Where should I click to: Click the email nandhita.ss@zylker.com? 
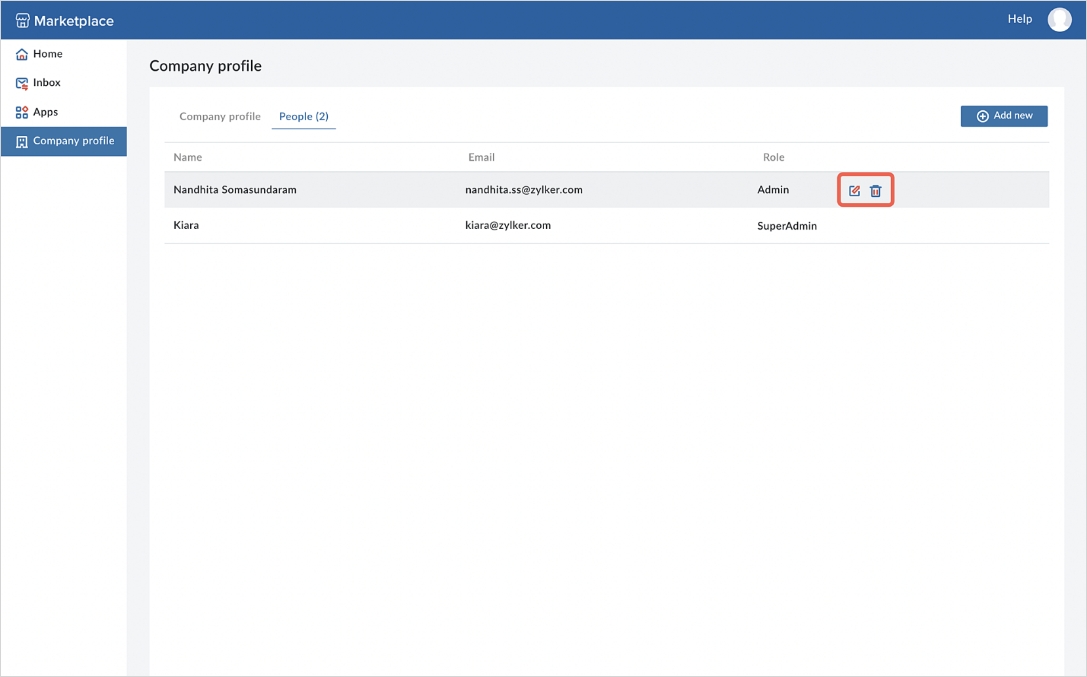(524, 190)
